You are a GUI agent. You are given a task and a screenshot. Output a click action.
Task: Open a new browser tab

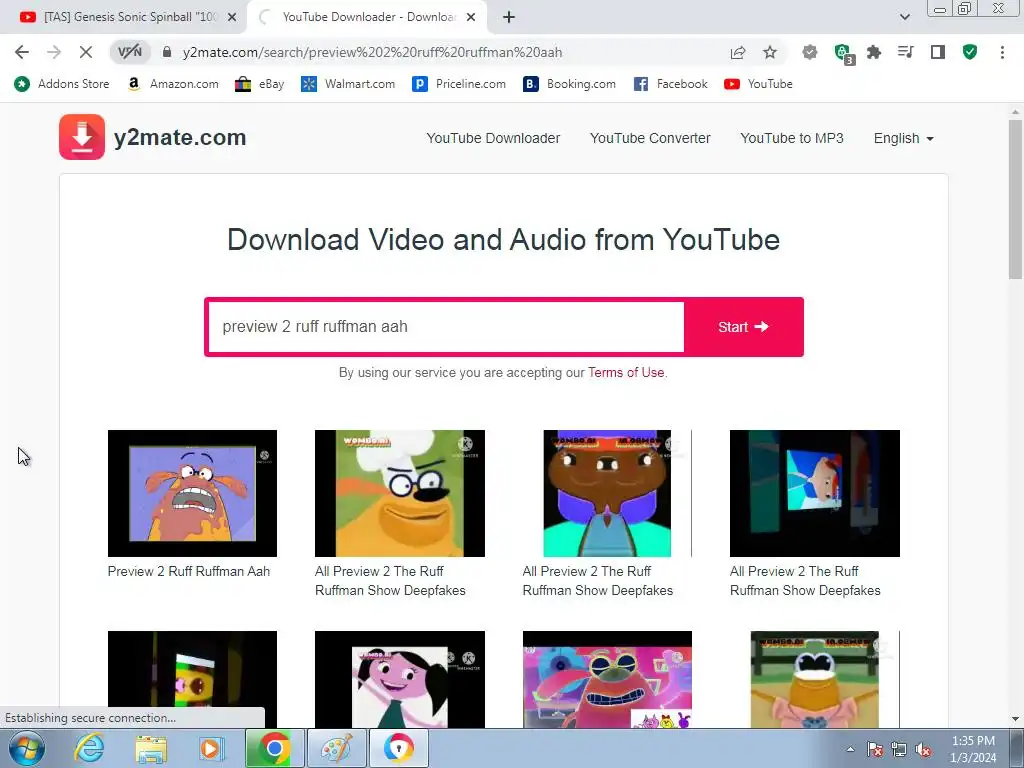(509, 18)
